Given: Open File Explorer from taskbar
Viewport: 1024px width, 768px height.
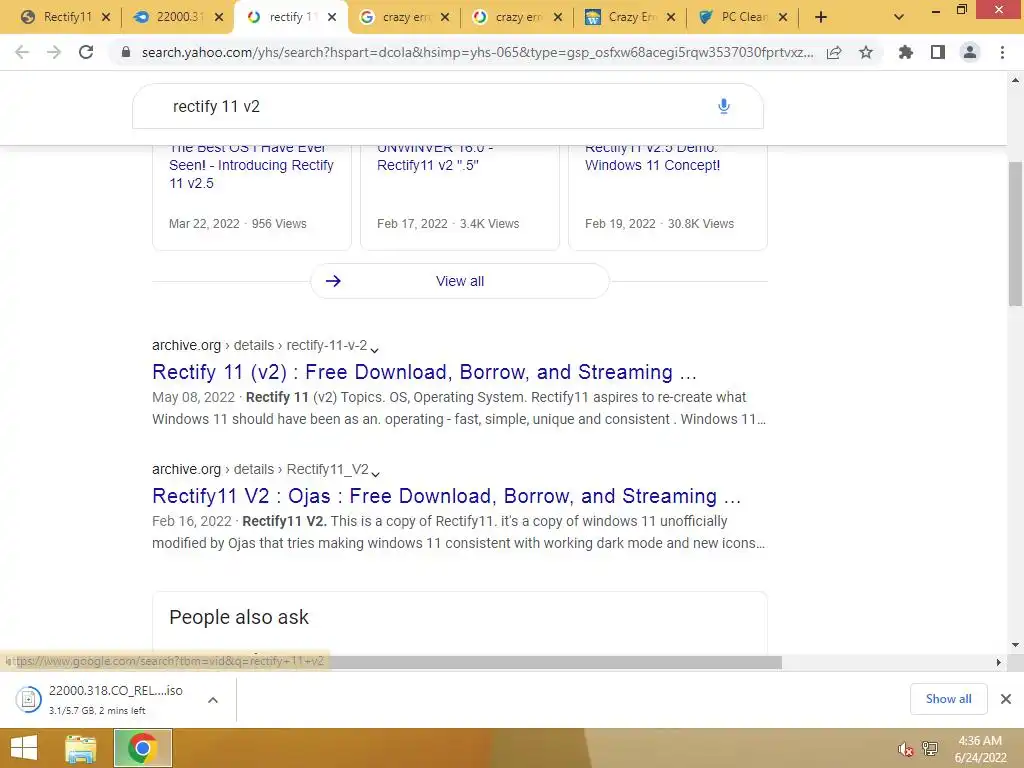Looking at the screenshot, I should pyautogui.click(x=80, y=748).
